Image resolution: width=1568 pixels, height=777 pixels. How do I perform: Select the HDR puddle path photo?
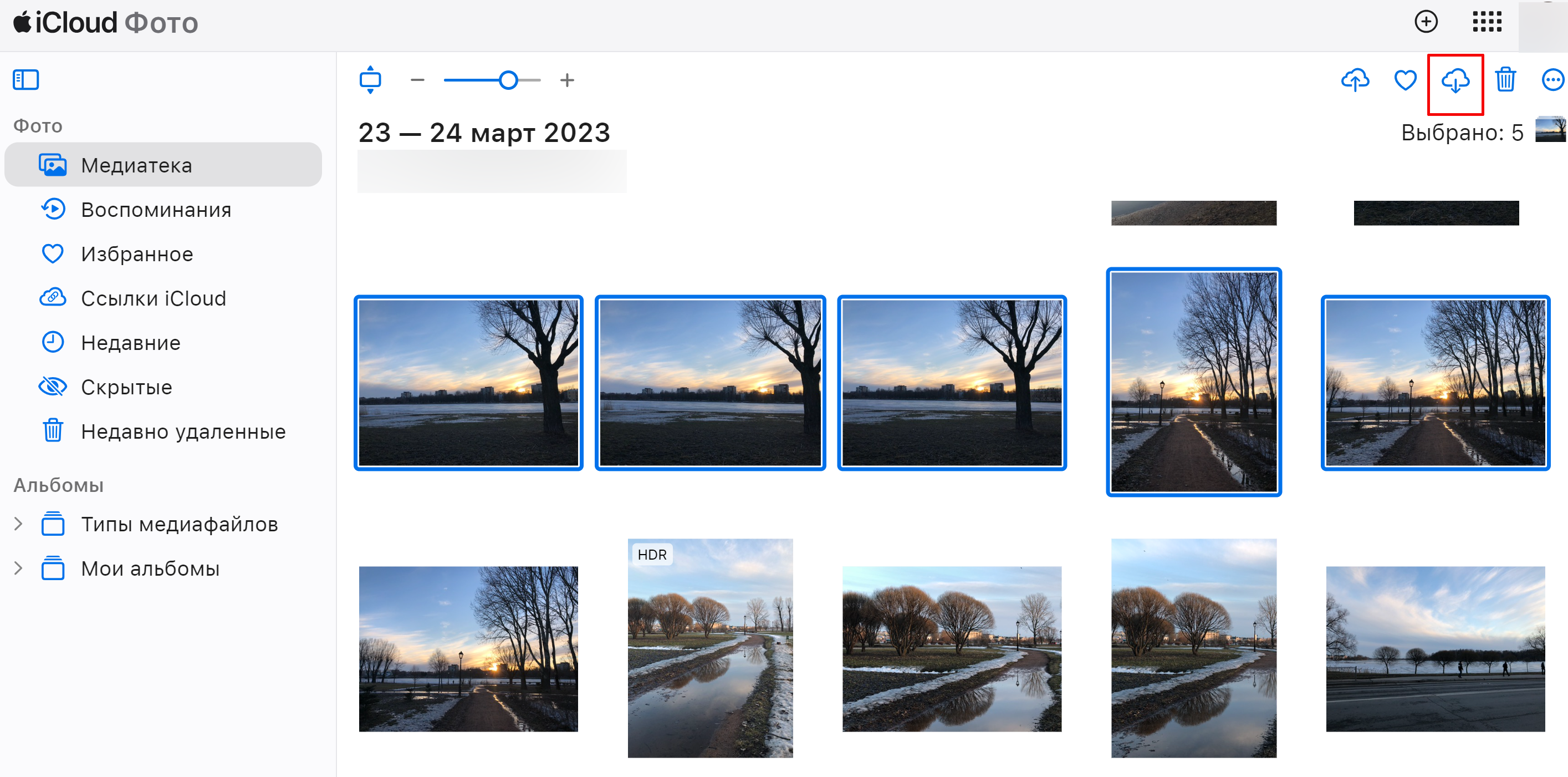[x=711, y=648]
